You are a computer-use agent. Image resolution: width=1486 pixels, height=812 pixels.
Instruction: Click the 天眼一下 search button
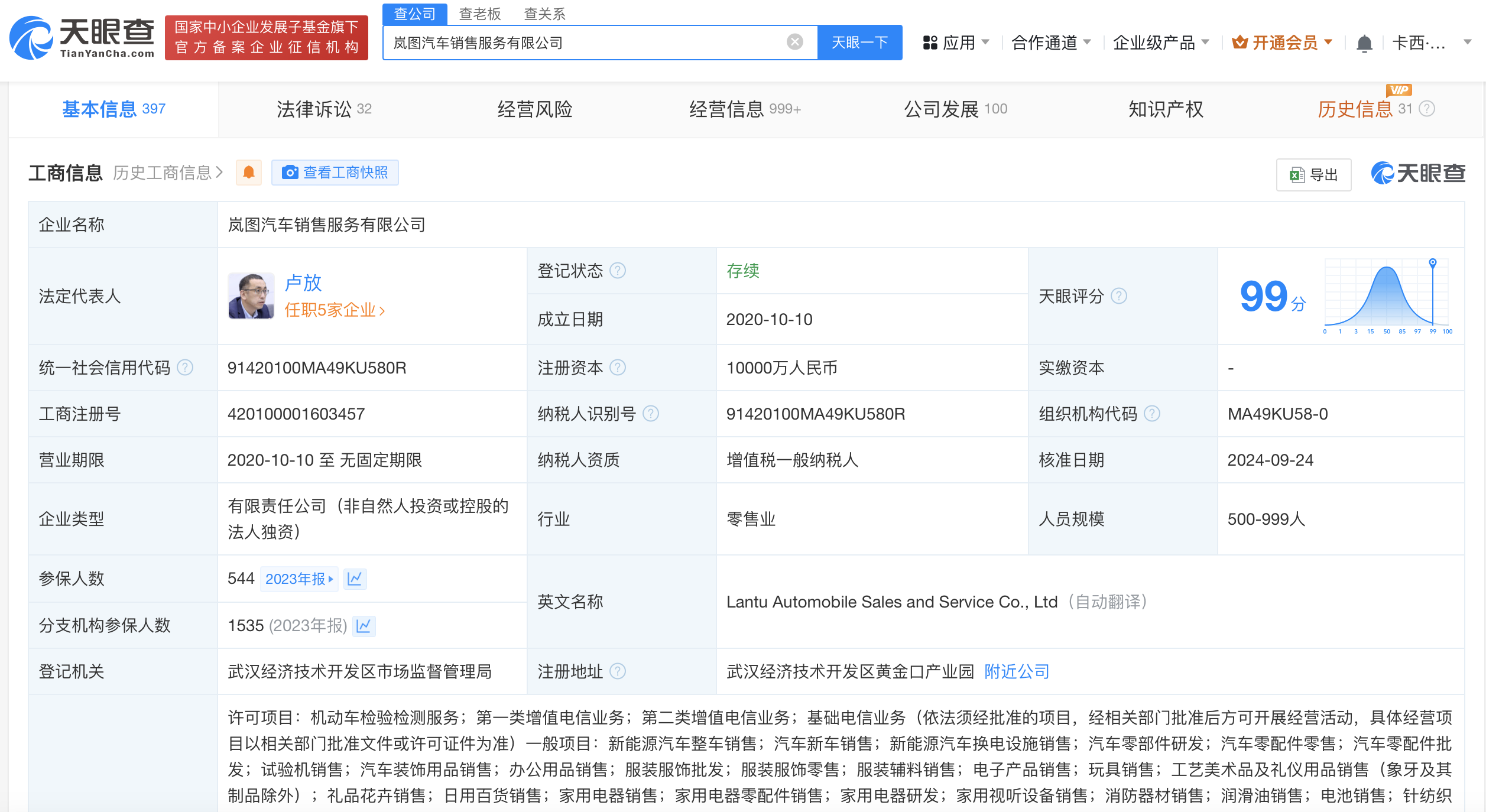tap(859, 43)
